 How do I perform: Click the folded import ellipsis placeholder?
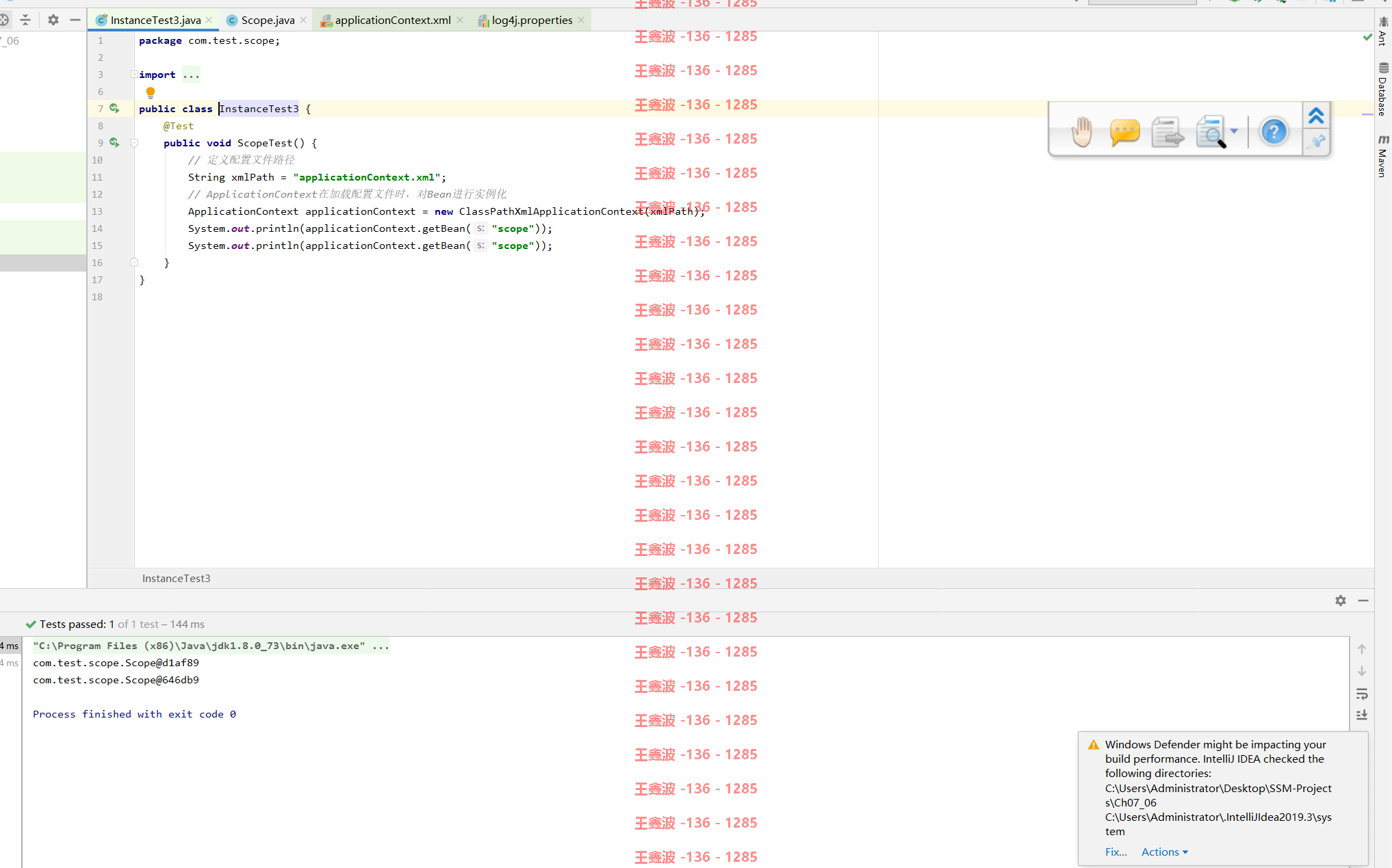[191, 75]
